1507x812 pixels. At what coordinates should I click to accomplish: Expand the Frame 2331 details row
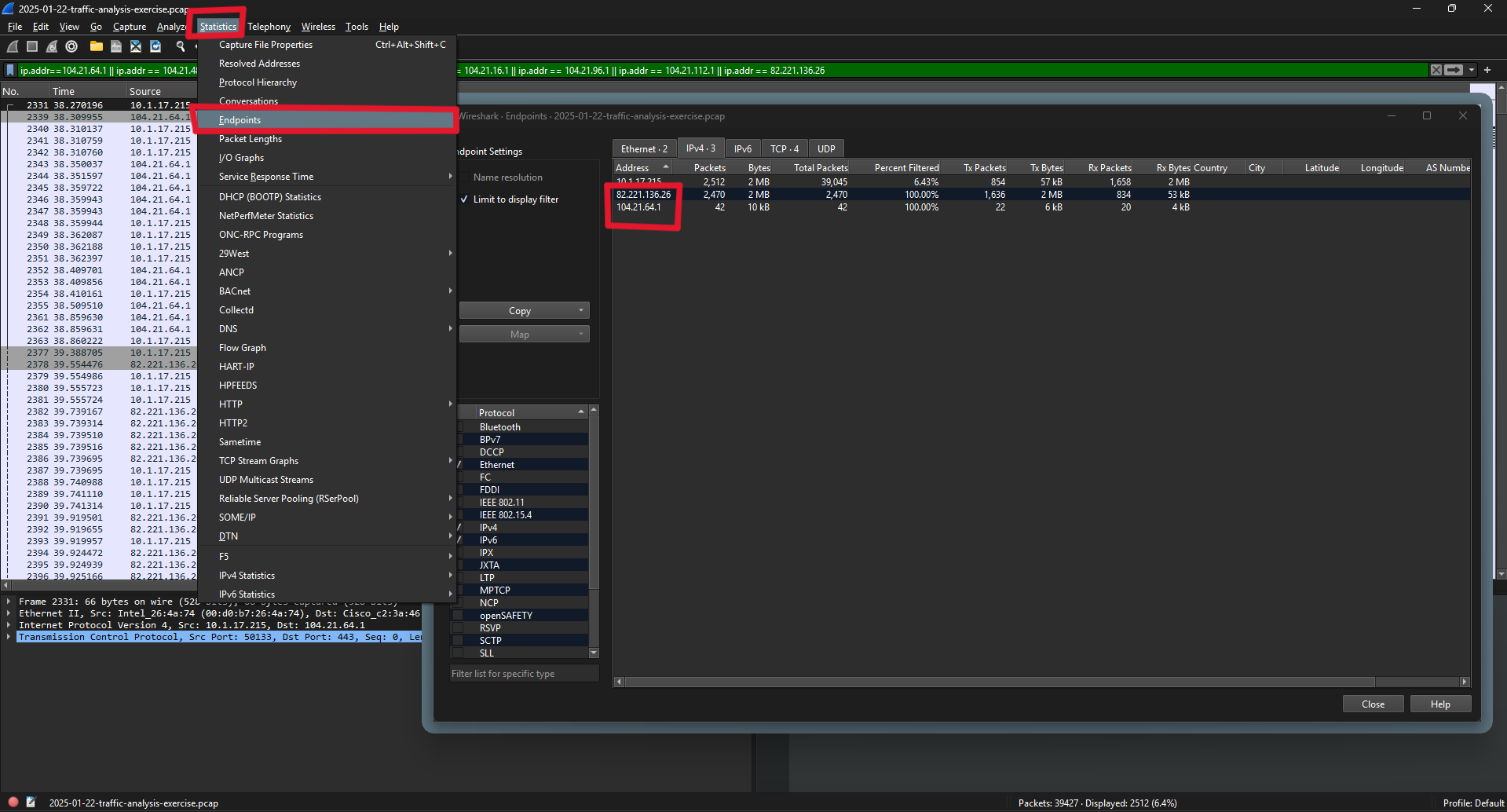coord(9,602)
